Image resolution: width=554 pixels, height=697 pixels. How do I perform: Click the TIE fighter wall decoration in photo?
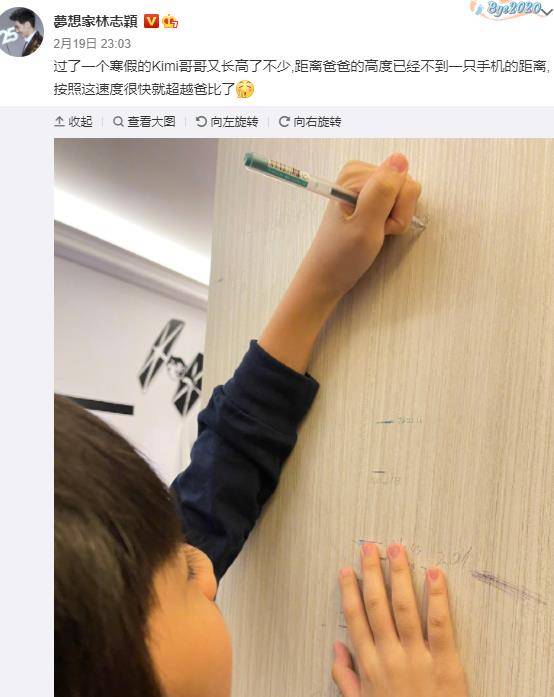click(172, 368)
